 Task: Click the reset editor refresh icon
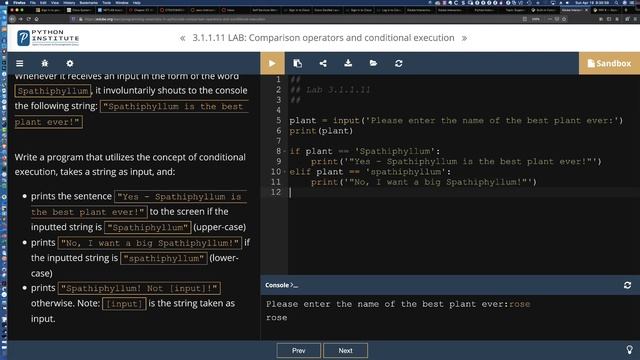pyautogui.click(x=399, y=63)
